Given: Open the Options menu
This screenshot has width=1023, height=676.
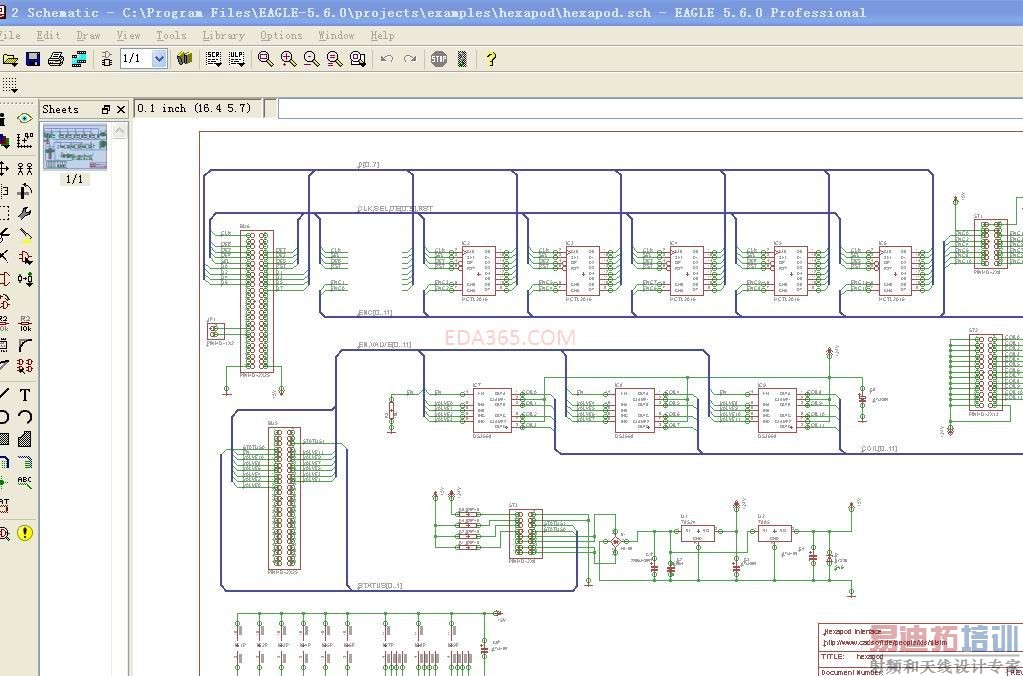Looking at the screenshot, I should click(281, 35).
